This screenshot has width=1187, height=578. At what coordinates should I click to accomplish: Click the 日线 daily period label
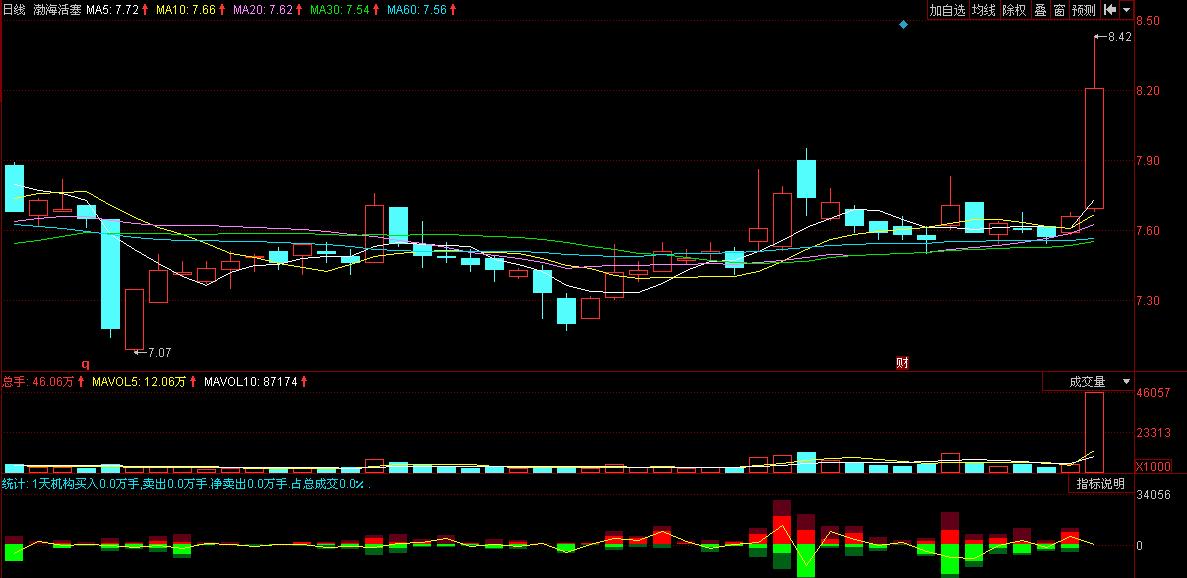[x=14, y=10]
